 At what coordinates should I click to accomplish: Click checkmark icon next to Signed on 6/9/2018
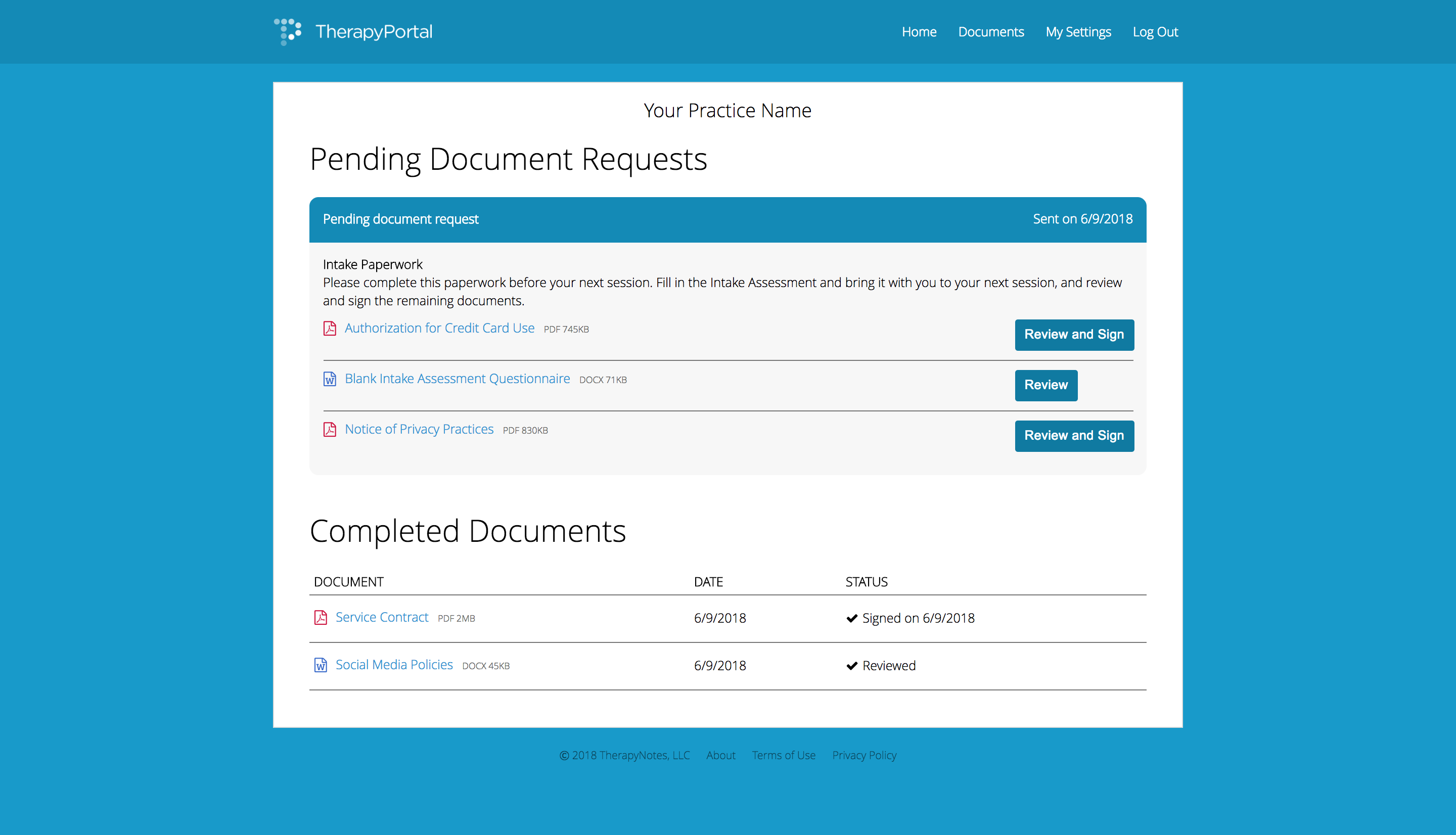click(851, 618)
